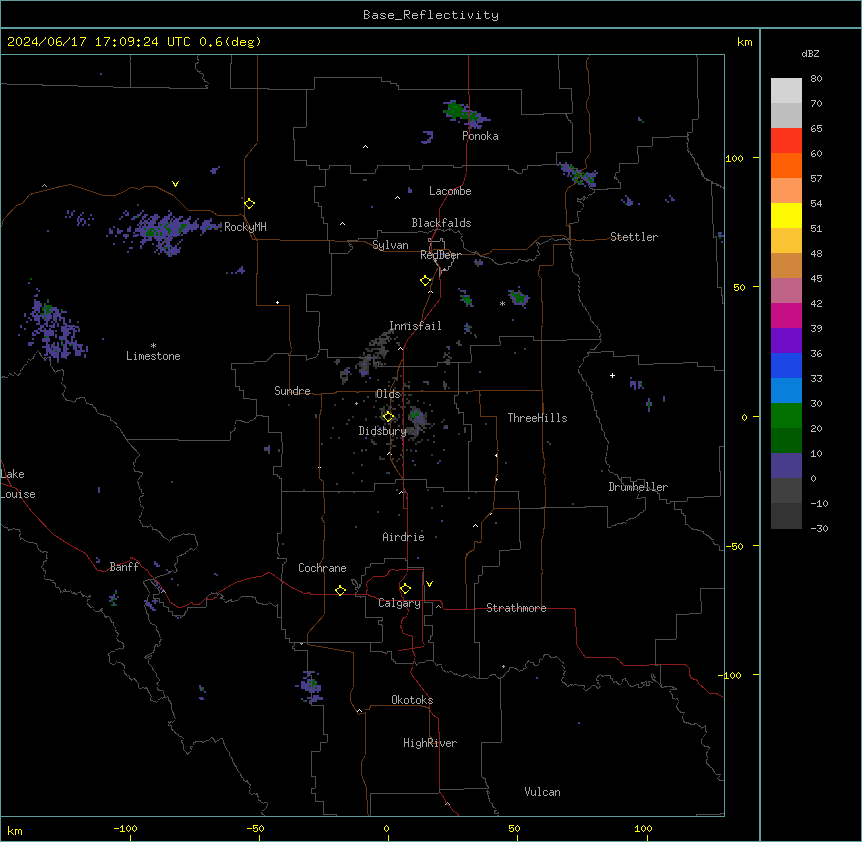
Task: Click the Airdrie label
Action: click(x=403, y=537)
